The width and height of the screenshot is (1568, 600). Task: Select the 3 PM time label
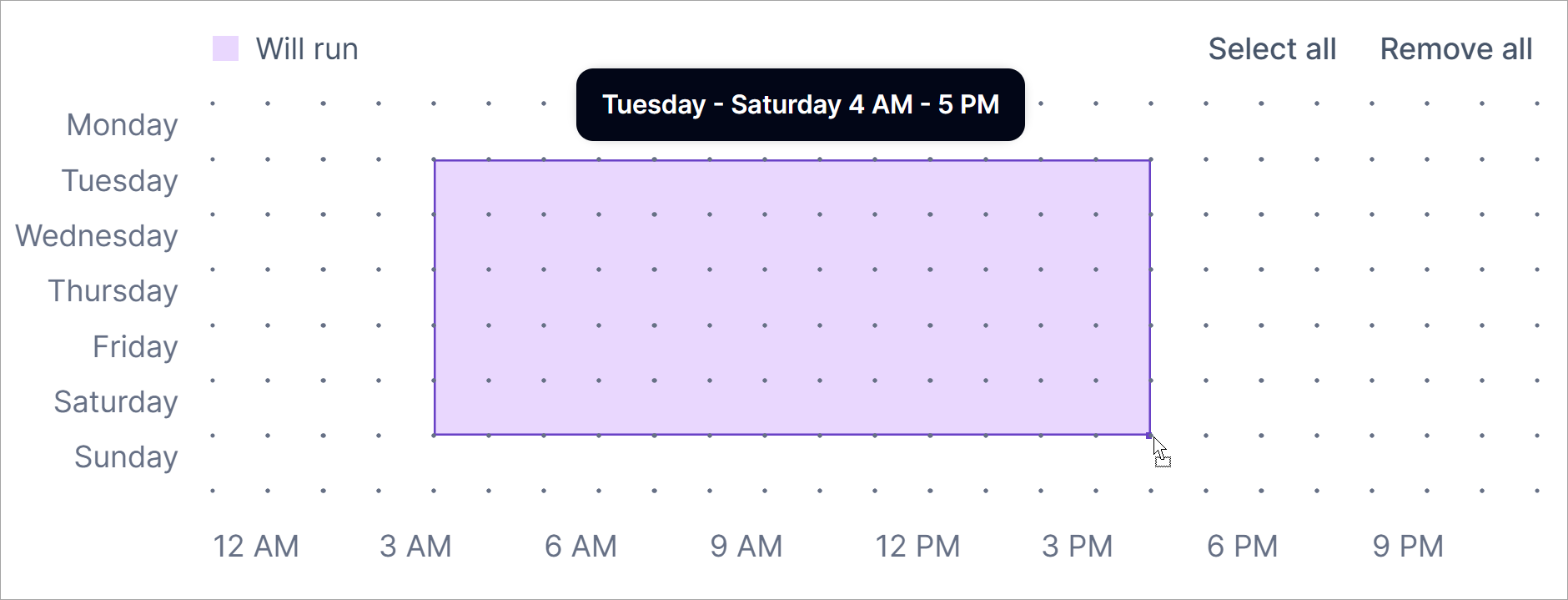[1077, 547]
